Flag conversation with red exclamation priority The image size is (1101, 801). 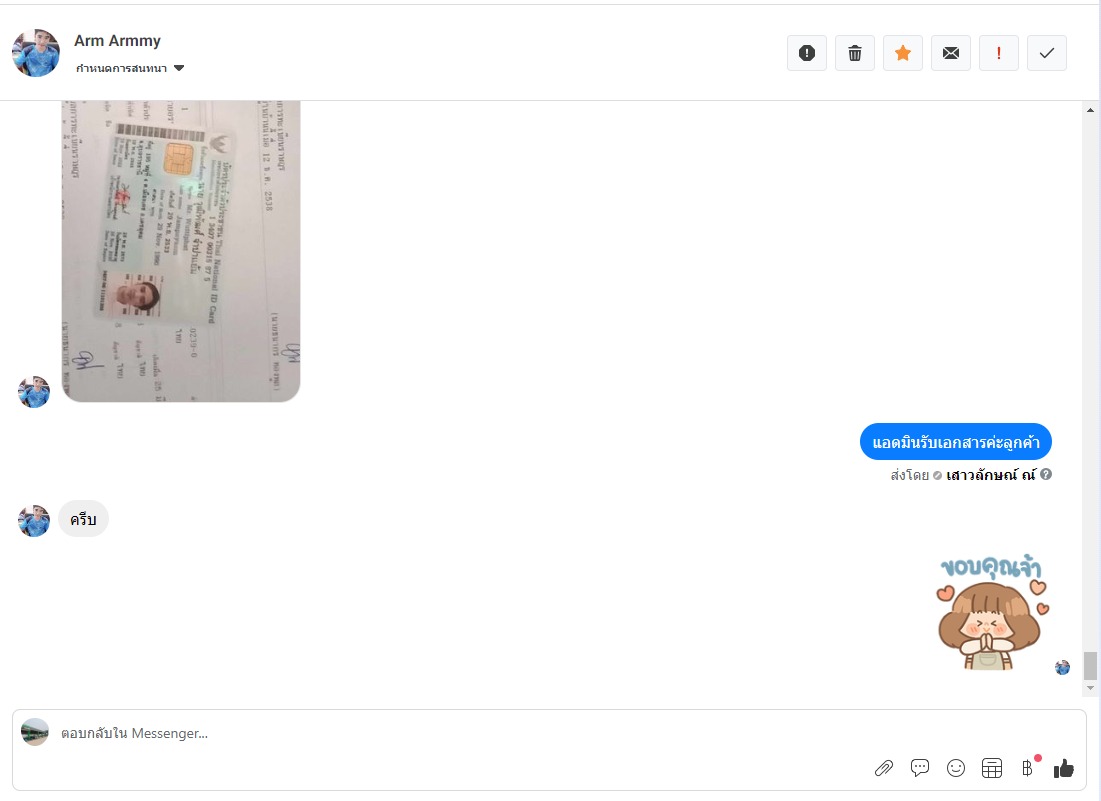coord(998,53)
